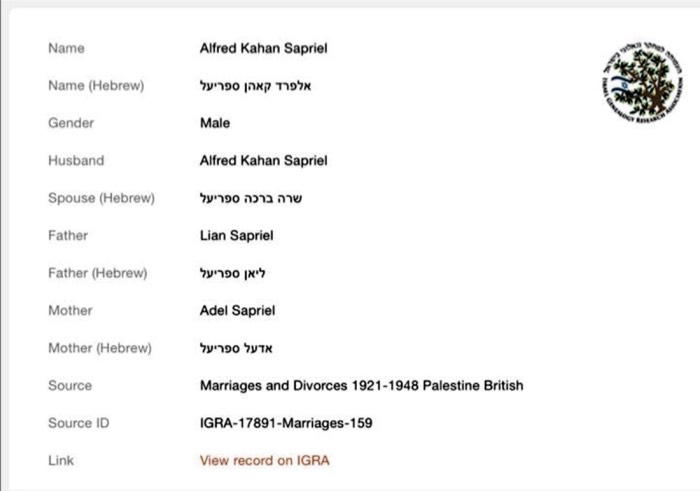
Task: Click the Hebrew father name value
Action: pos(233,273)
